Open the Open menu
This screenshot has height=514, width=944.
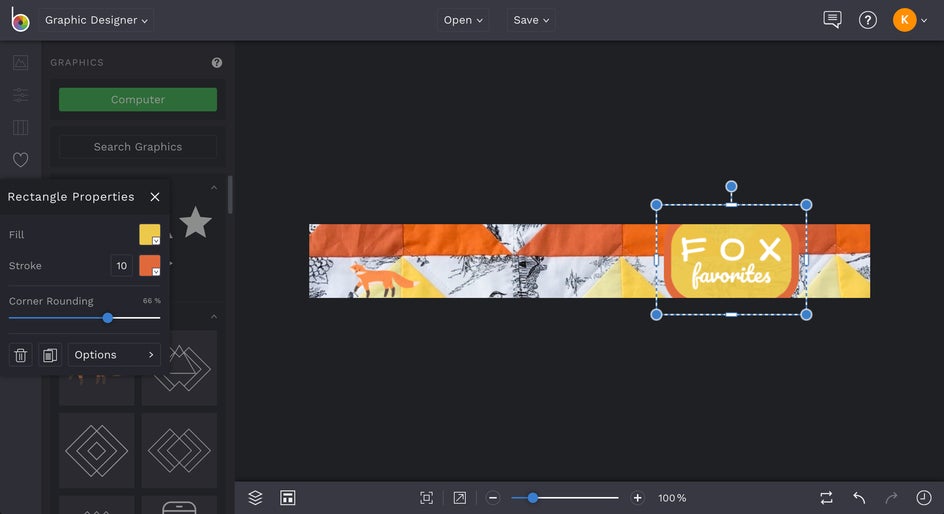point(463,20)
